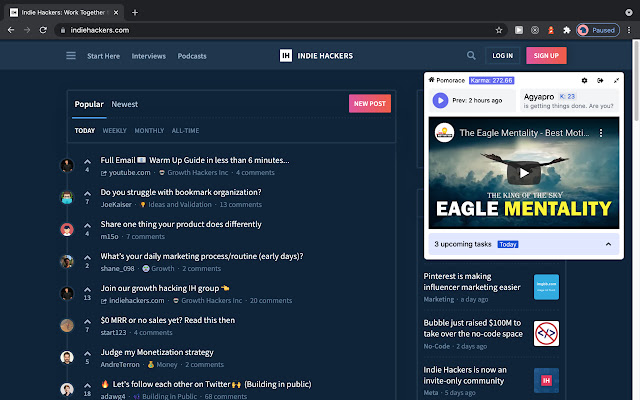This screenshot has width=640, height=400.
Task: Open '20 comments' on growth hacking group post
Action: click(271, 300)
